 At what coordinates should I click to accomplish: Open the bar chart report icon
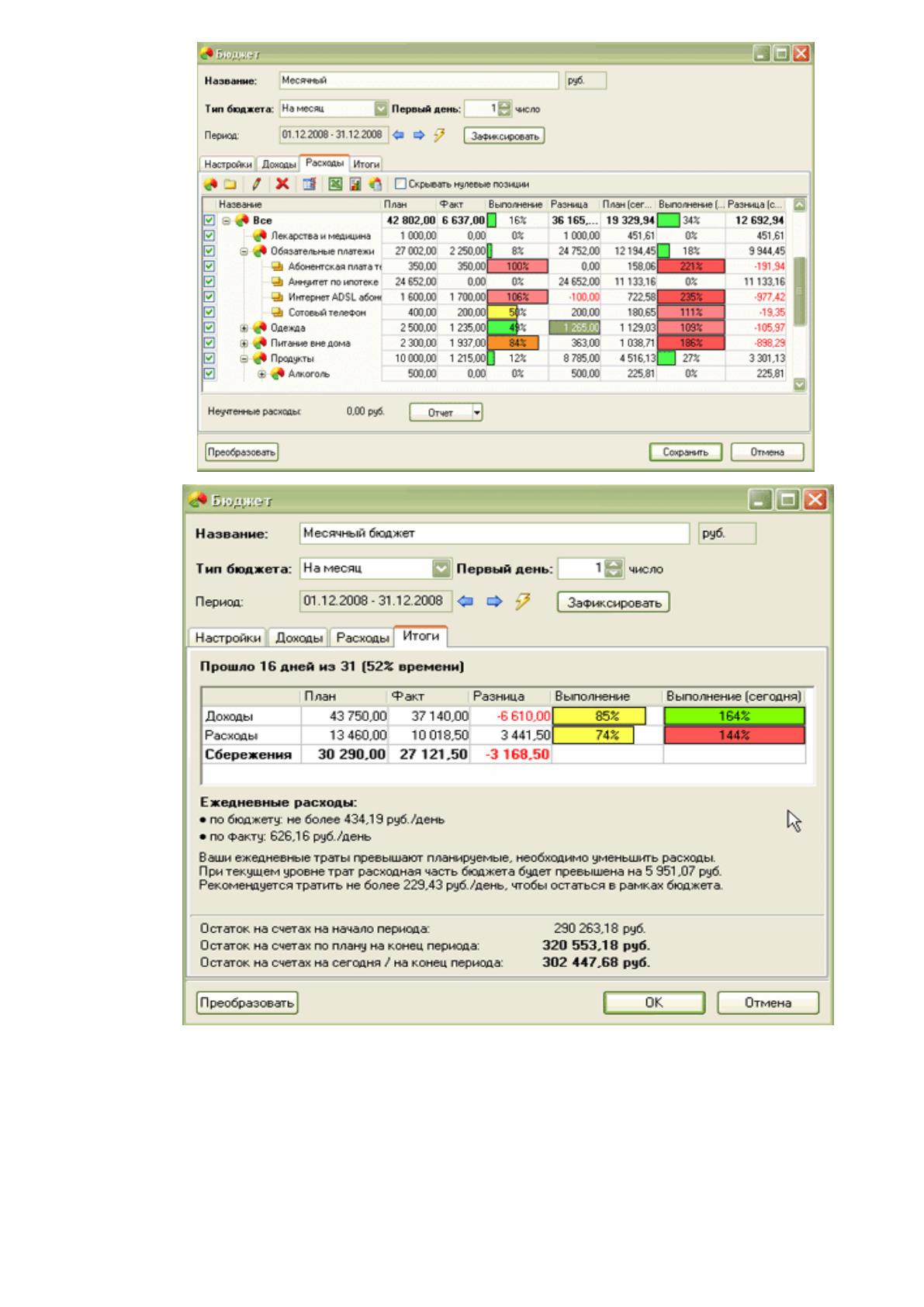tap(355, 184)
